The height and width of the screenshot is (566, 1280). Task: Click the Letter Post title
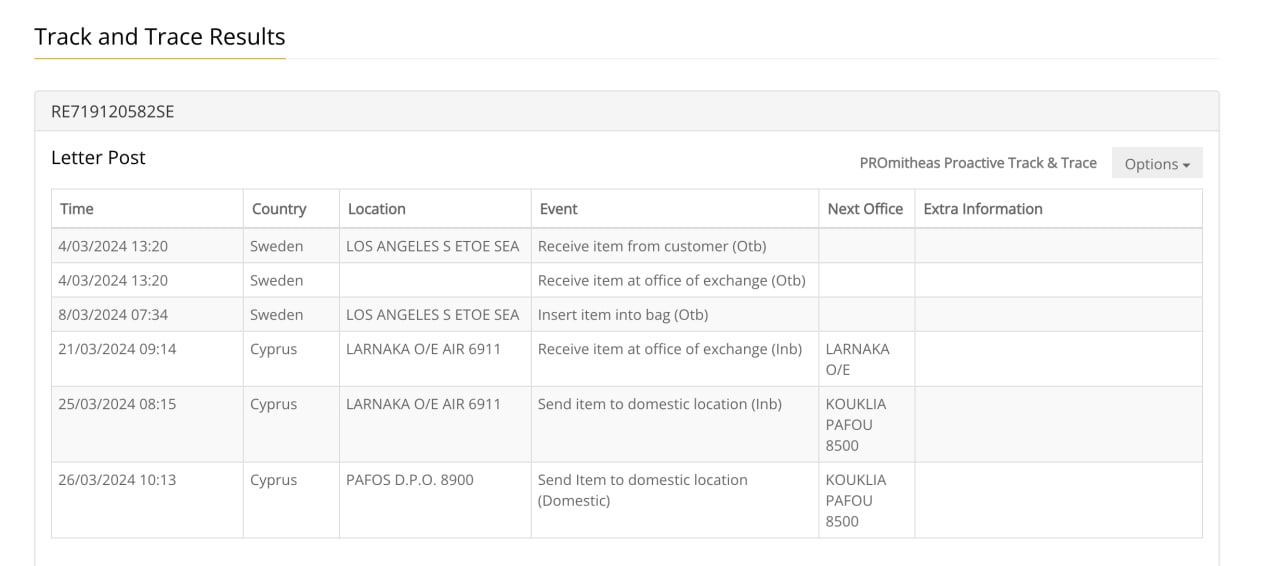(98, 157)
